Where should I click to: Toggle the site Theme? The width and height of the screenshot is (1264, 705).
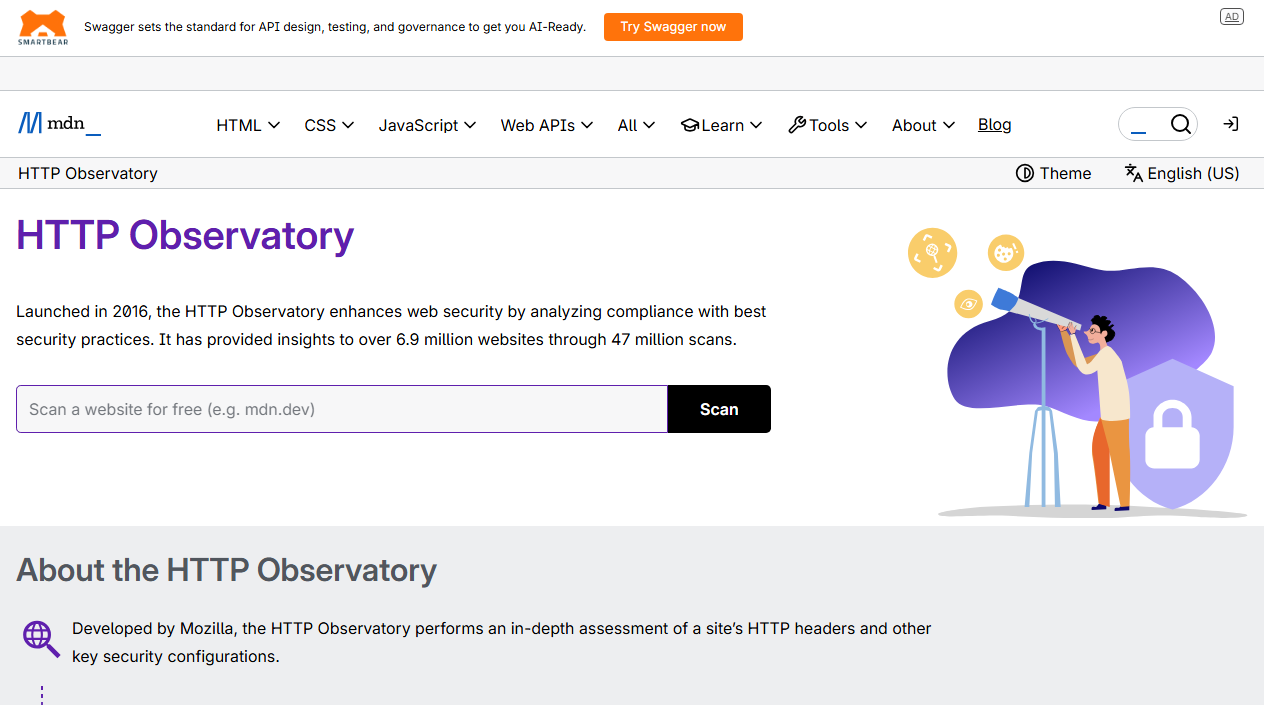point(1053,173)
